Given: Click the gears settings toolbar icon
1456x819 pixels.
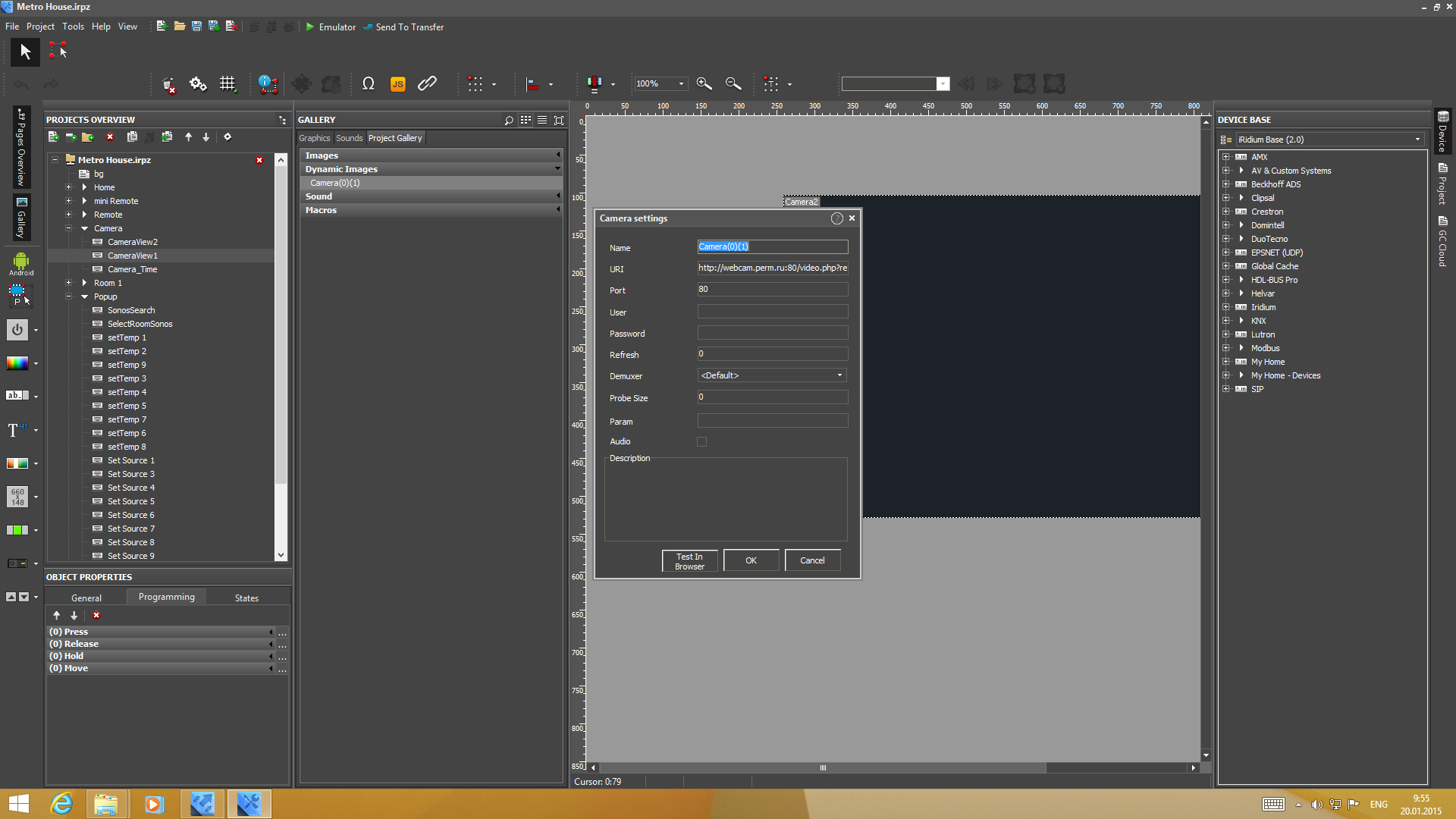Looking at the screenshot, I should point(198,84).
